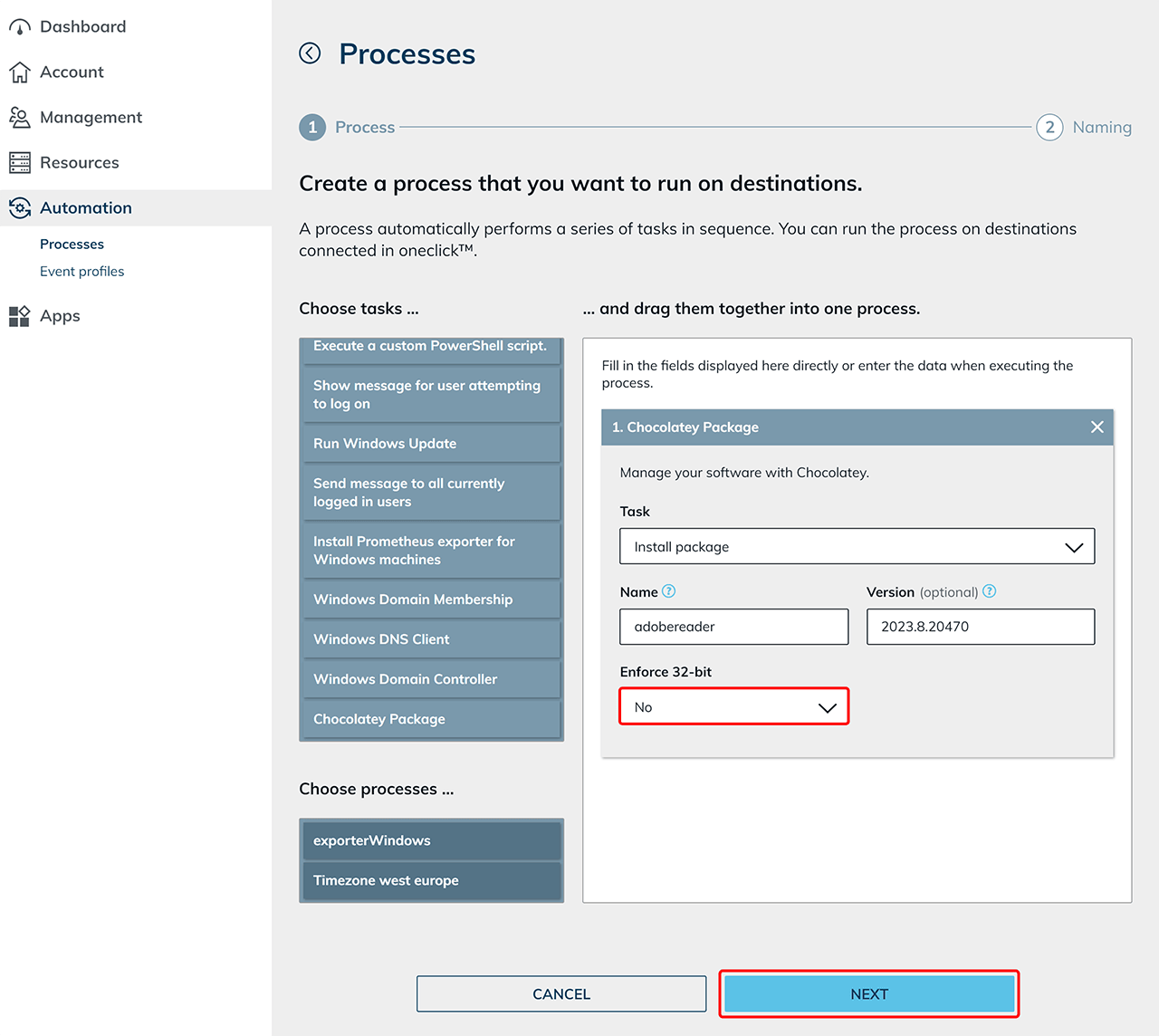1159x1036 pixels.
Task: Open Processes in the Automation submenu
Action: 72,245
